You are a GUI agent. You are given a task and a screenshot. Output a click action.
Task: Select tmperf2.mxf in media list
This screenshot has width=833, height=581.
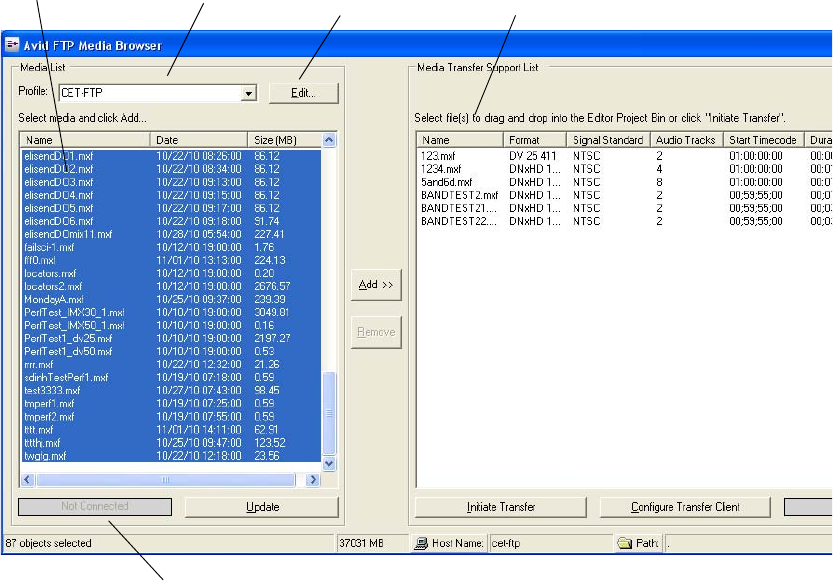tap(171, 416)
